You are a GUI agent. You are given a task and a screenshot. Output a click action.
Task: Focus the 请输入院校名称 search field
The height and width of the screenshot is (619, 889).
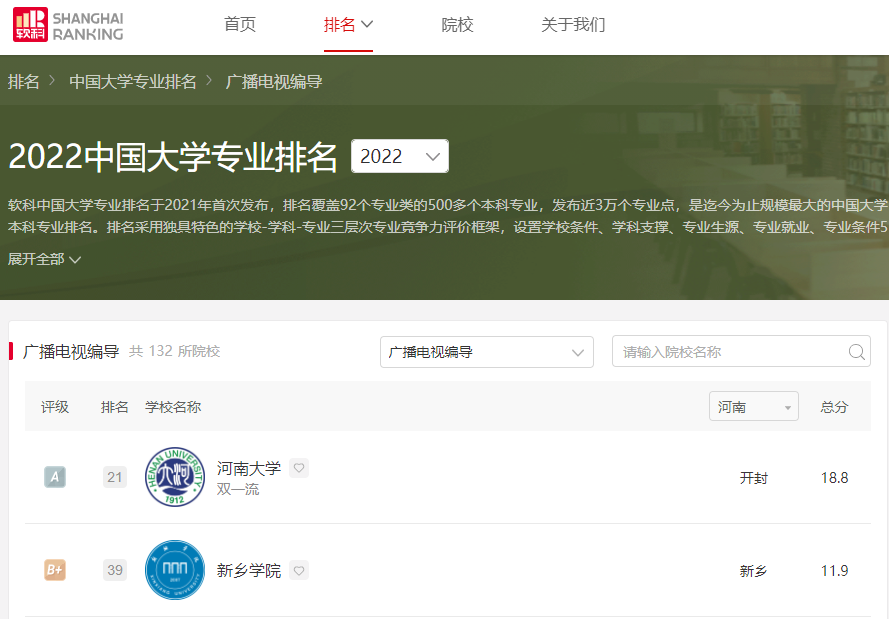(x=741, y=351)
